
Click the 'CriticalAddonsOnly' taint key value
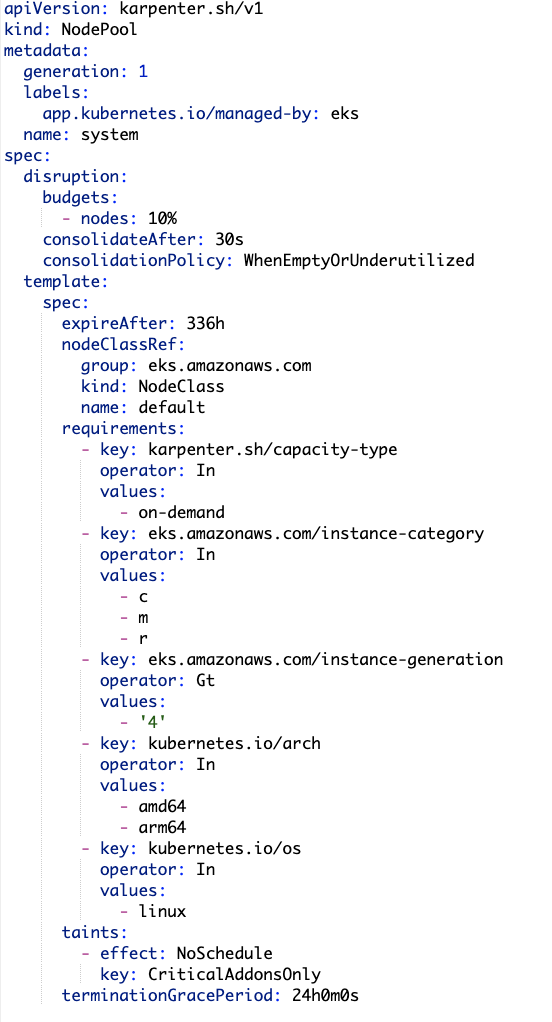pos(234,974)
